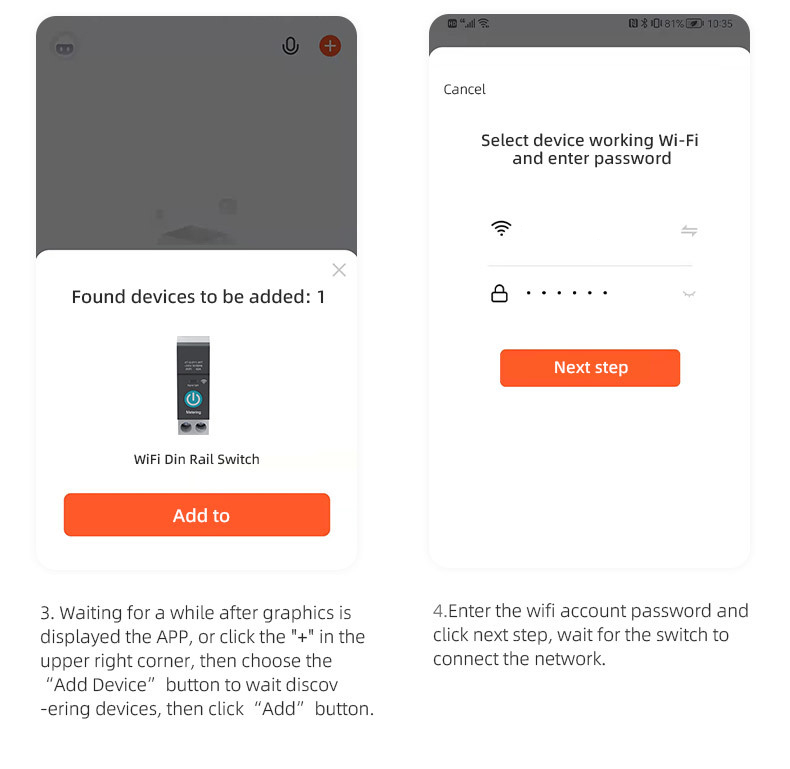
Task: Close the found devices popup
Action: (339, 270)
